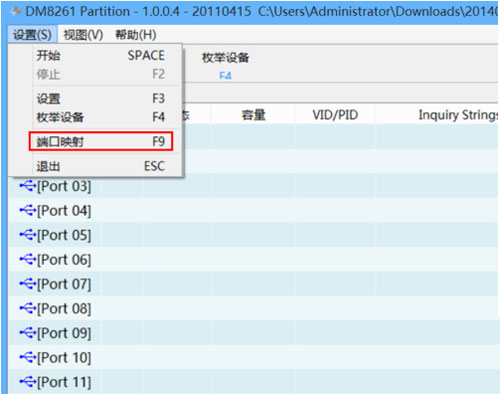500x394 pixels.
Task: Open the 帮助(H) menu
Action: [x=136, y=35]
